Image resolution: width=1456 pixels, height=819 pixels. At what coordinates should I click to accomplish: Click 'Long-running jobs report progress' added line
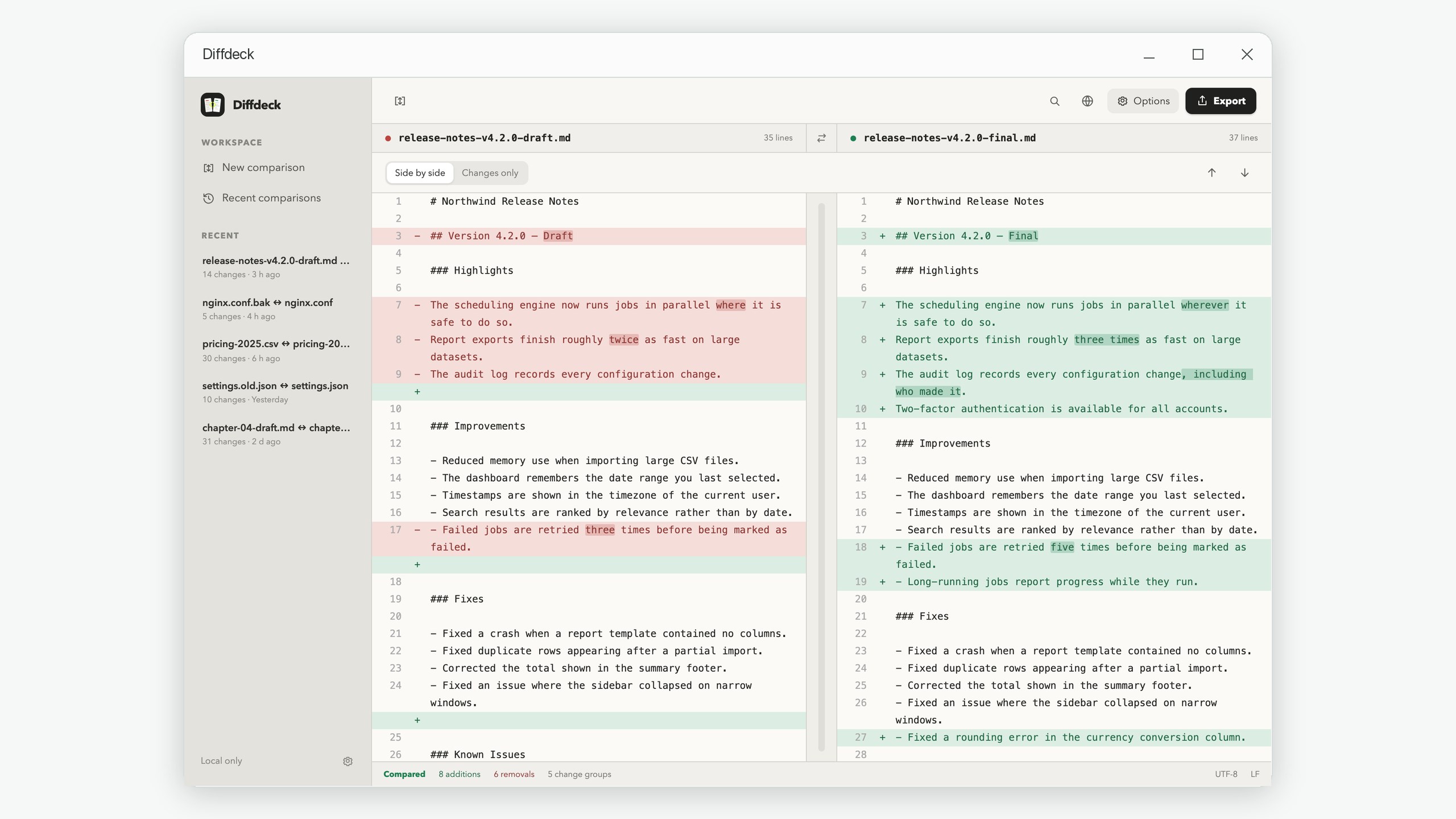click(1054, 582)
